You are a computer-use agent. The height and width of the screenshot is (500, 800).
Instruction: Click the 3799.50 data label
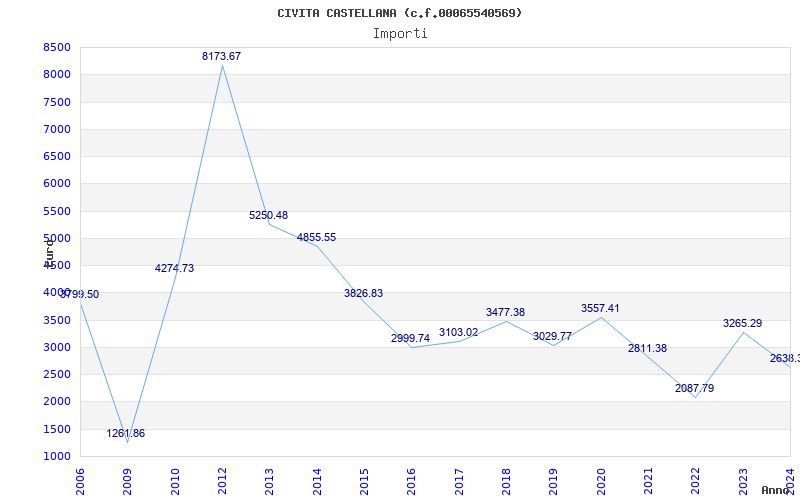[x=80, y=294]
